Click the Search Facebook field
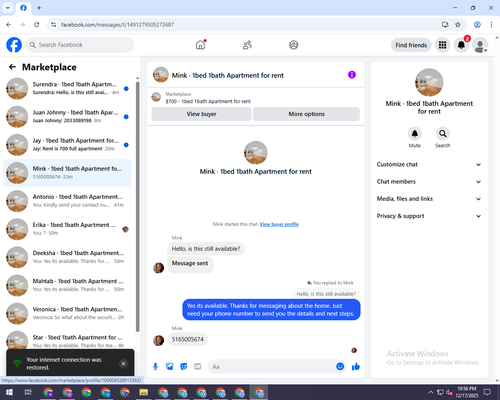 (80, 45)
